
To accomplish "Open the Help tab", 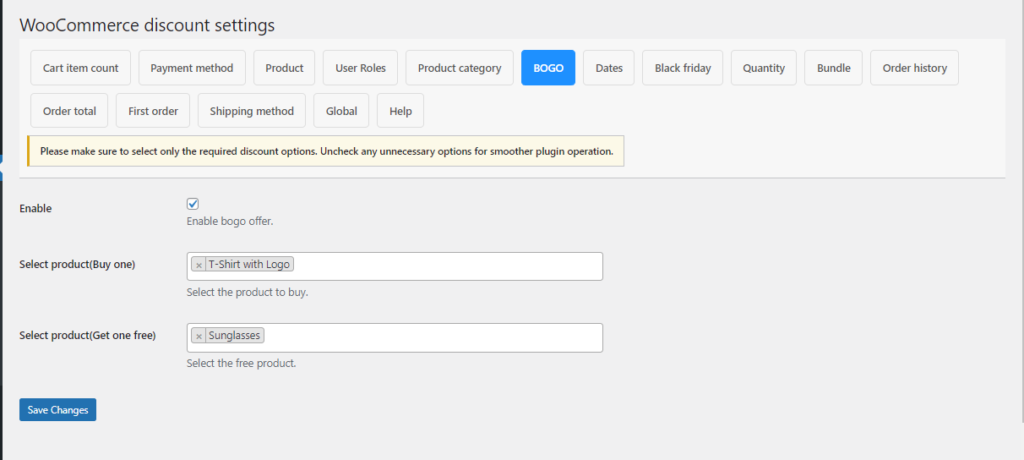I will (400, 110).
